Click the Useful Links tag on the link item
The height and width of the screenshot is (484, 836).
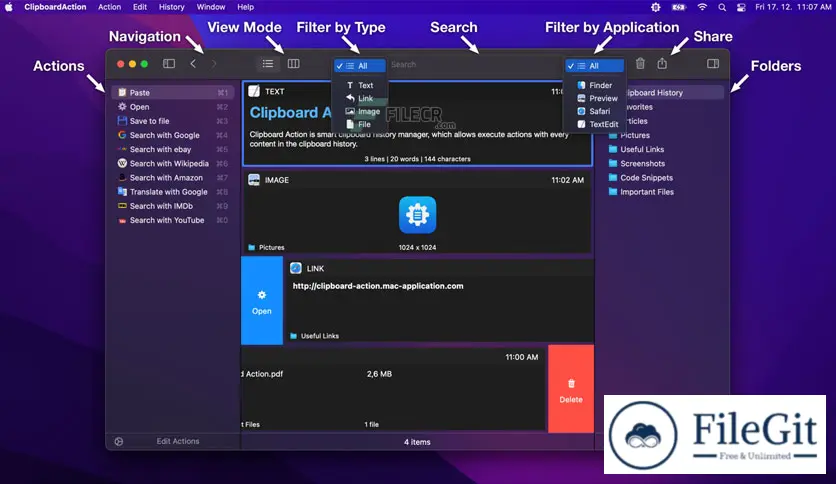click(x=315, y=336)
